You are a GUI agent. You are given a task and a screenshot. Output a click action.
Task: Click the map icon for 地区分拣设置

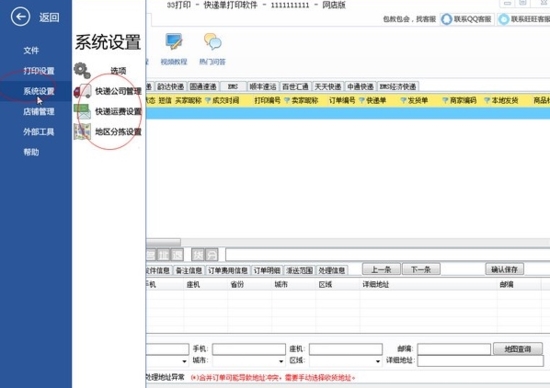click(x=82, y=132)
